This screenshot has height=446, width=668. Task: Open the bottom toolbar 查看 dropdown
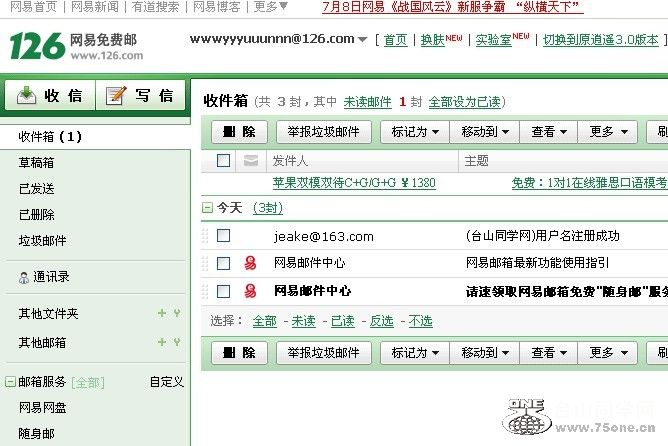[549, 353]
